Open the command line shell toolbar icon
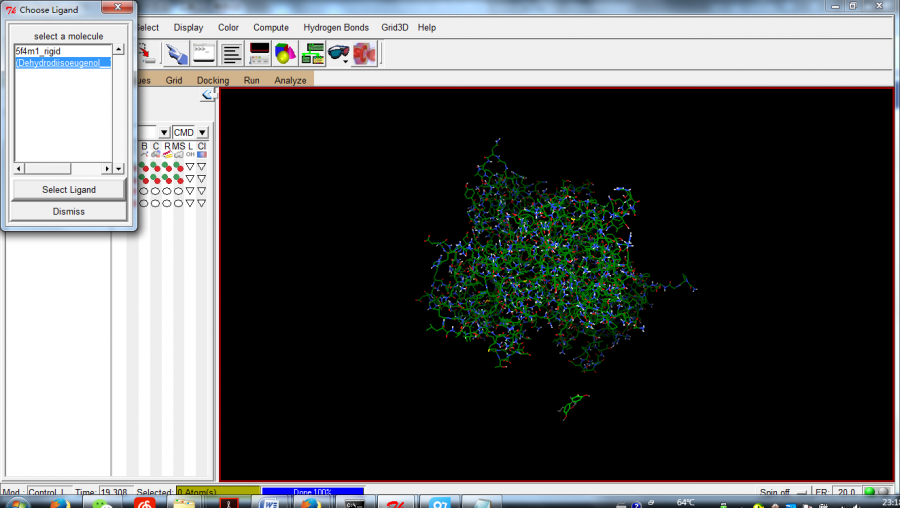This screenshot has height=508, width=900. (204, 54)
